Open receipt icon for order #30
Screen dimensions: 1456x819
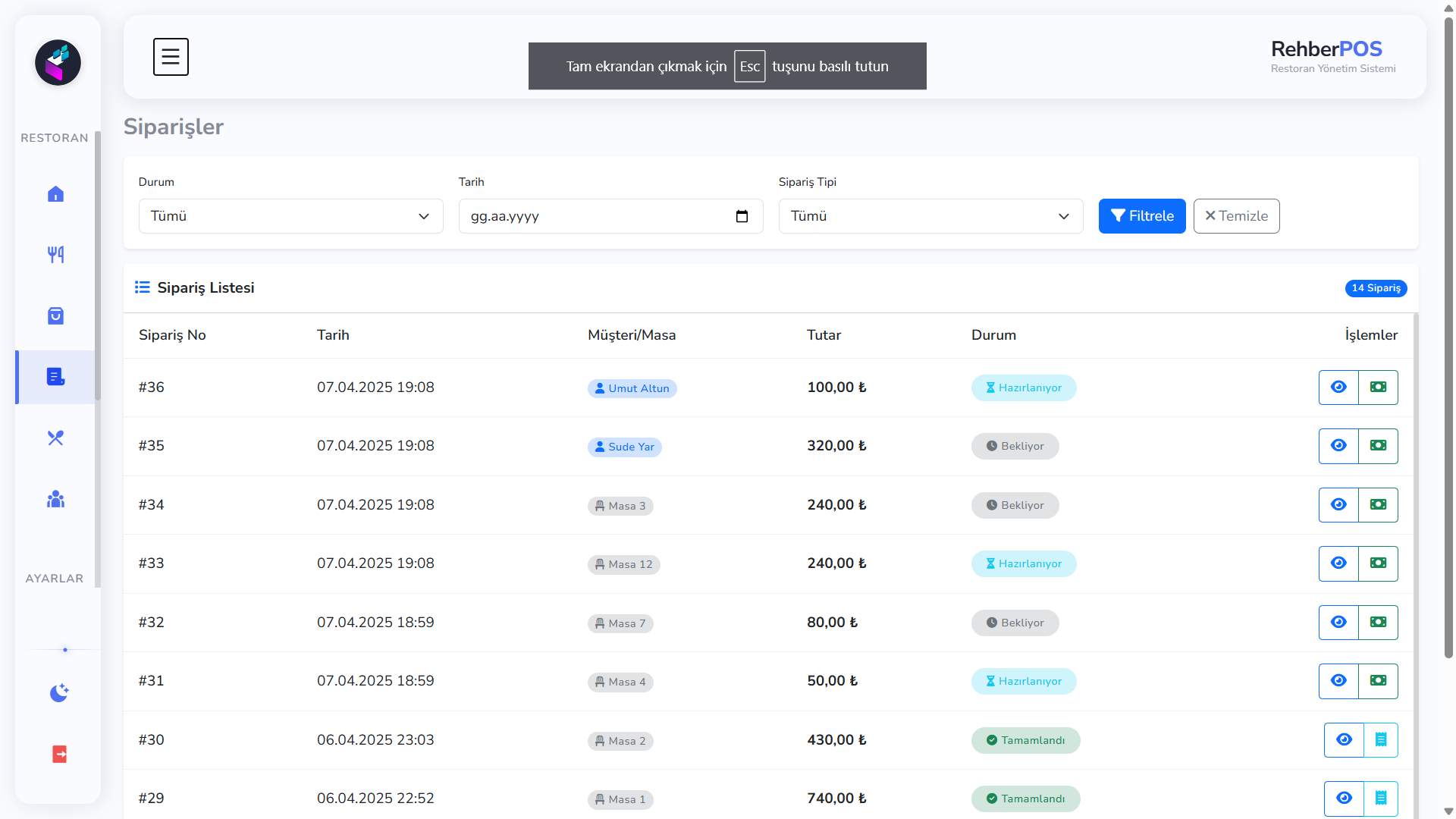click(1380, 740)
